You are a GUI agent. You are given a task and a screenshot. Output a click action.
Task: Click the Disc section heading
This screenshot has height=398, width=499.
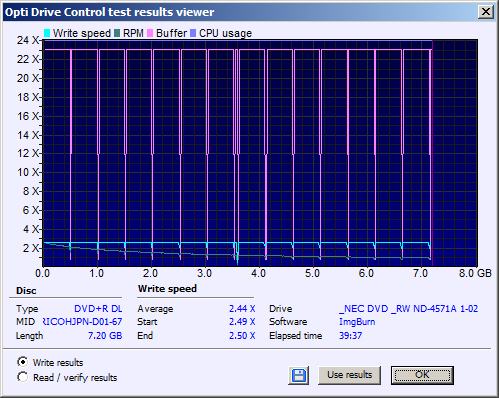[x=26, y=291]
